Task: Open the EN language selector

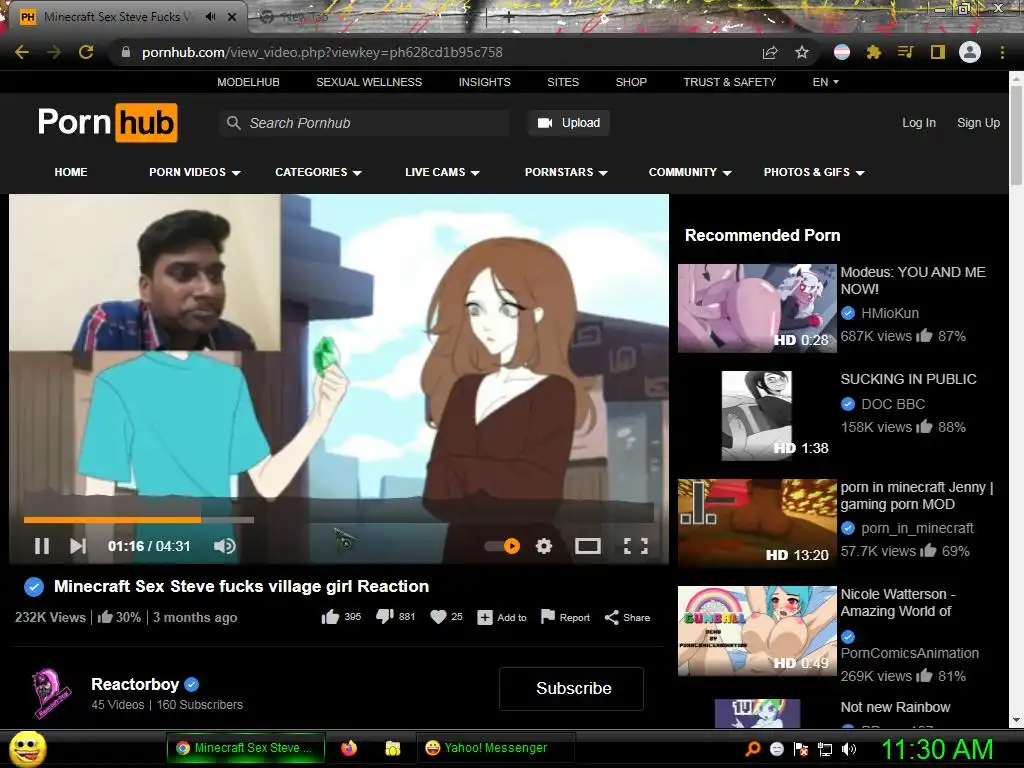Action: [x=825, y=82]
